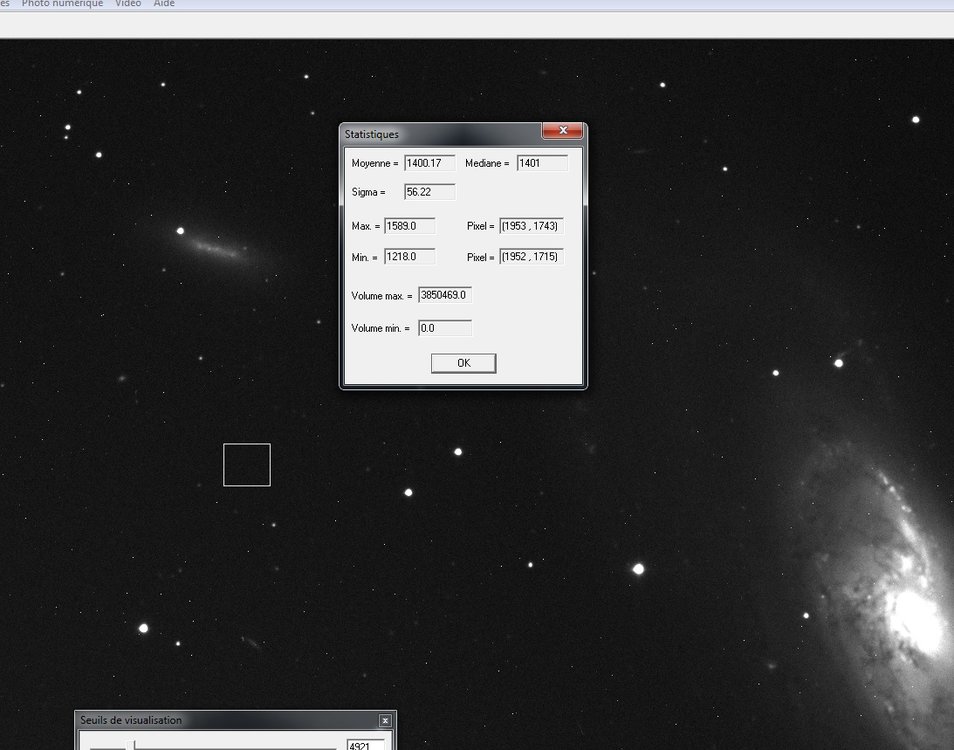Select the Volume min. field

coord(446,328)
